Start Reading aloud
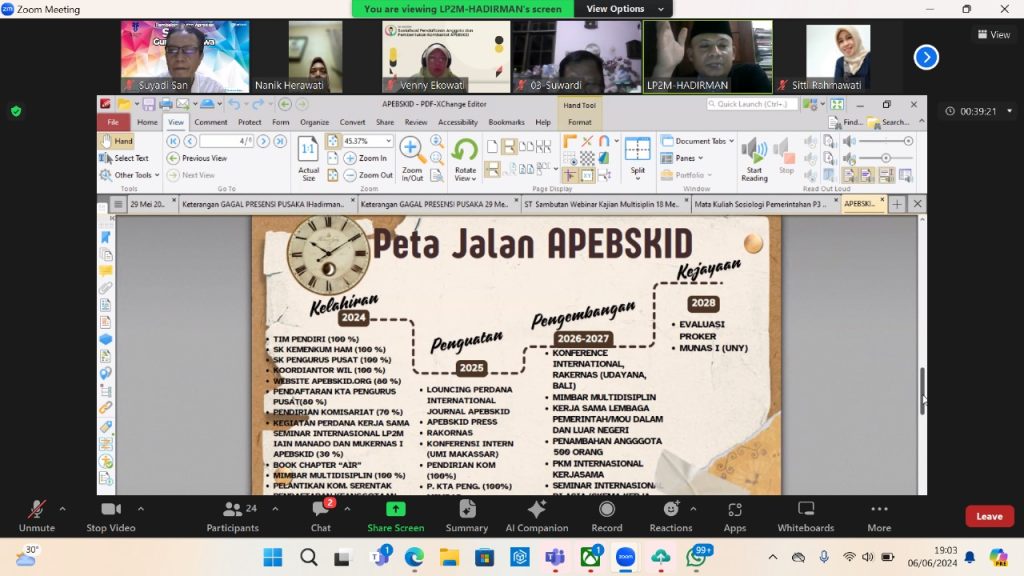The image size is (1024, 576). tap(754, 158)
